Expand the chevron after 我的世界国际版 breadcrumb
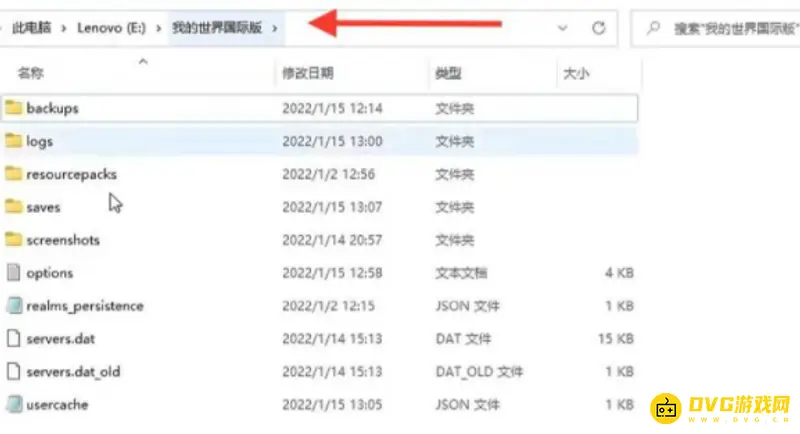Image resolution: width=800 pixels, height=434 pixels. click(x=277, y=28)
